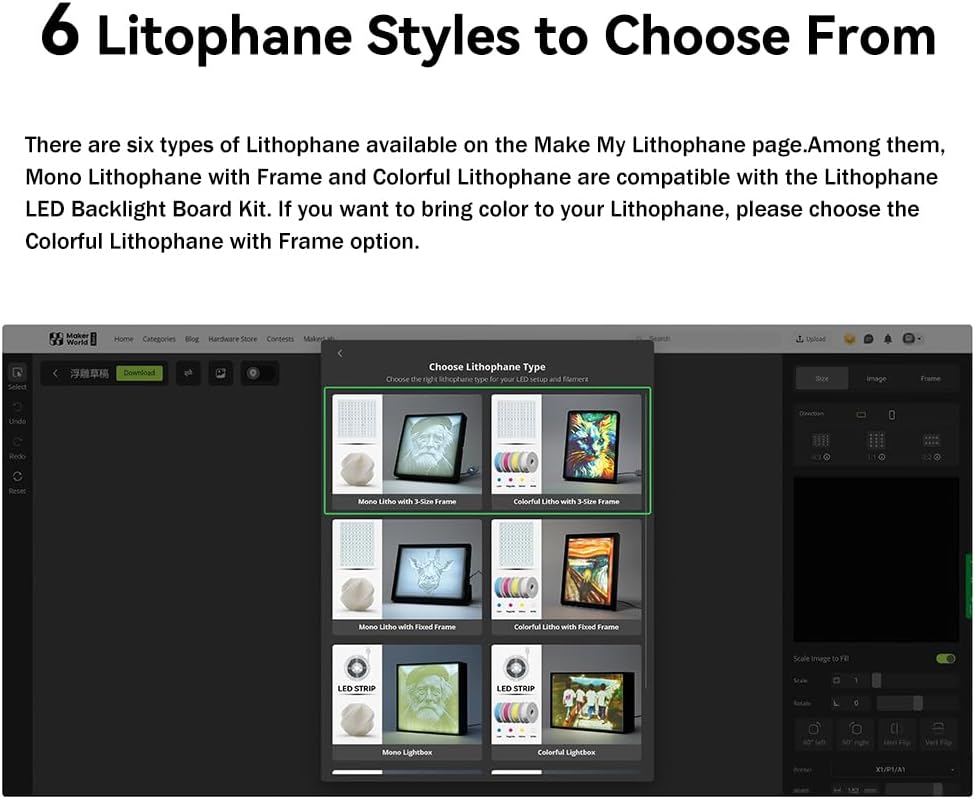Click the Upload text in header
Screen dimensions: 975x799
(815, 339)
